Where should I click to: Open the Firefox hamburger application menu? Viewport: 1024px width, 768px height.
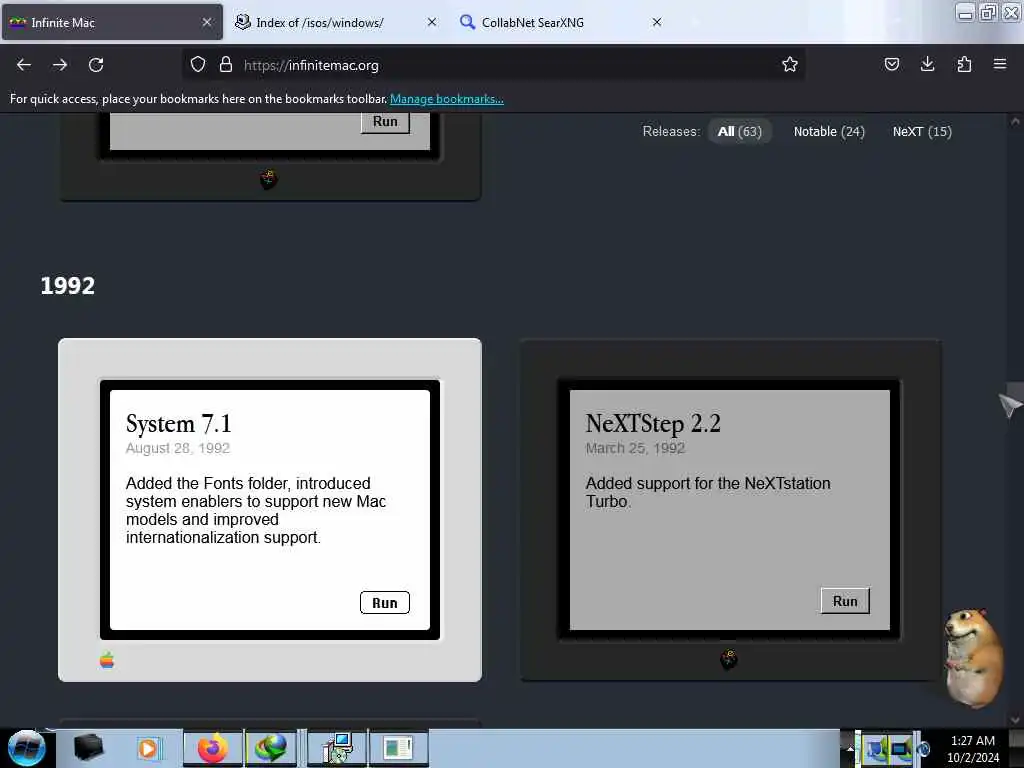(x=1000, y=65)
